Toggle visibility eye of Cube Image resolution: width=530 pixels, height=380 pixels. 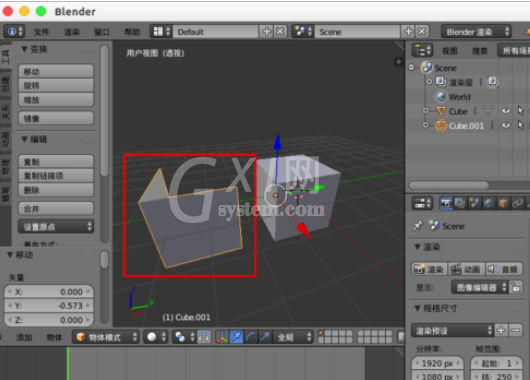pos(506,111)
